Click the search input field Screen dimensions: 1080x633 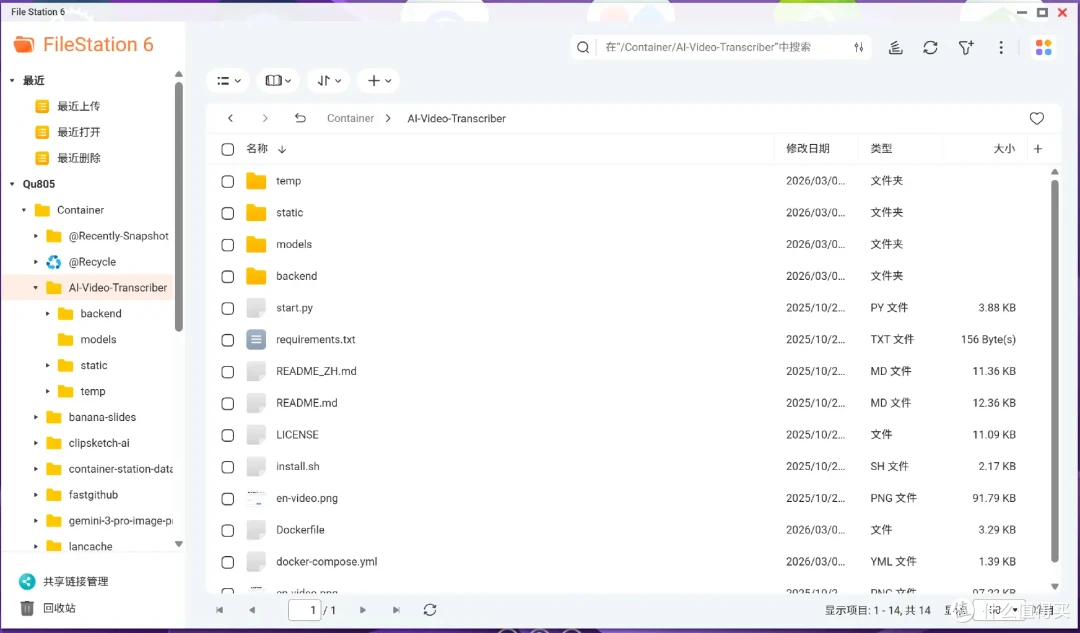click(x=723, y=48)
